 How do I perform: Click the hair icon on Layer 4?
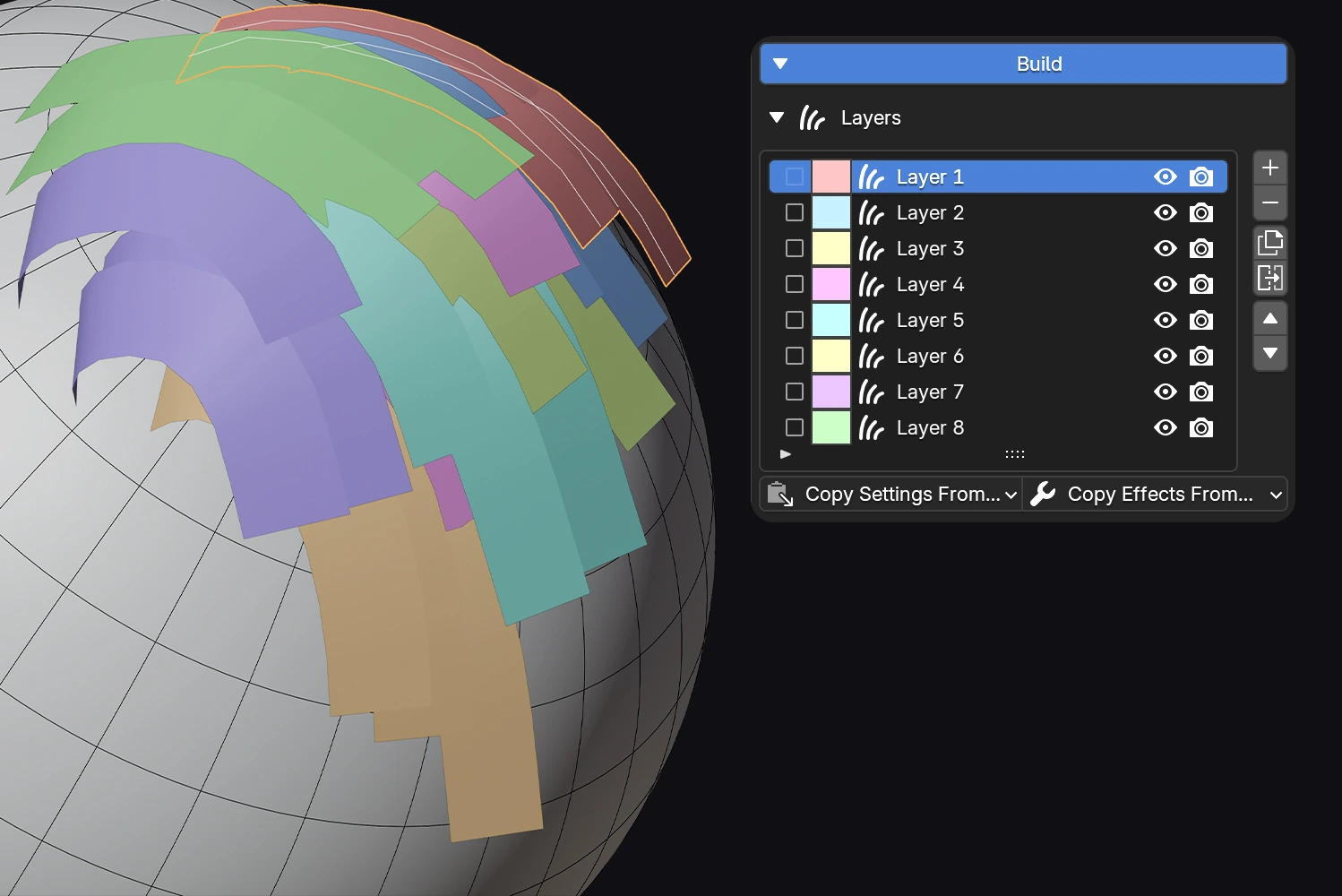click(871, 284)
